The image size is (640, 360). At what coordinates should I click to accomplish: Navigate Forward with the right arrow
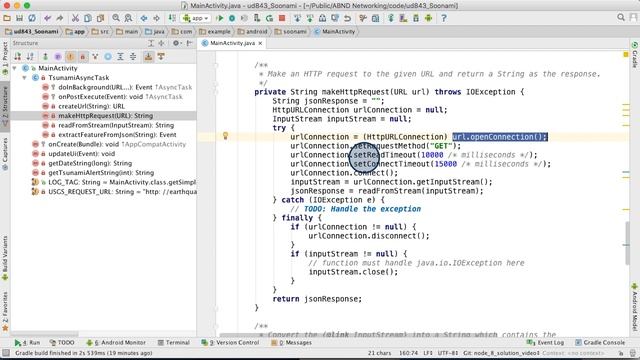click(x=156, y=18)
